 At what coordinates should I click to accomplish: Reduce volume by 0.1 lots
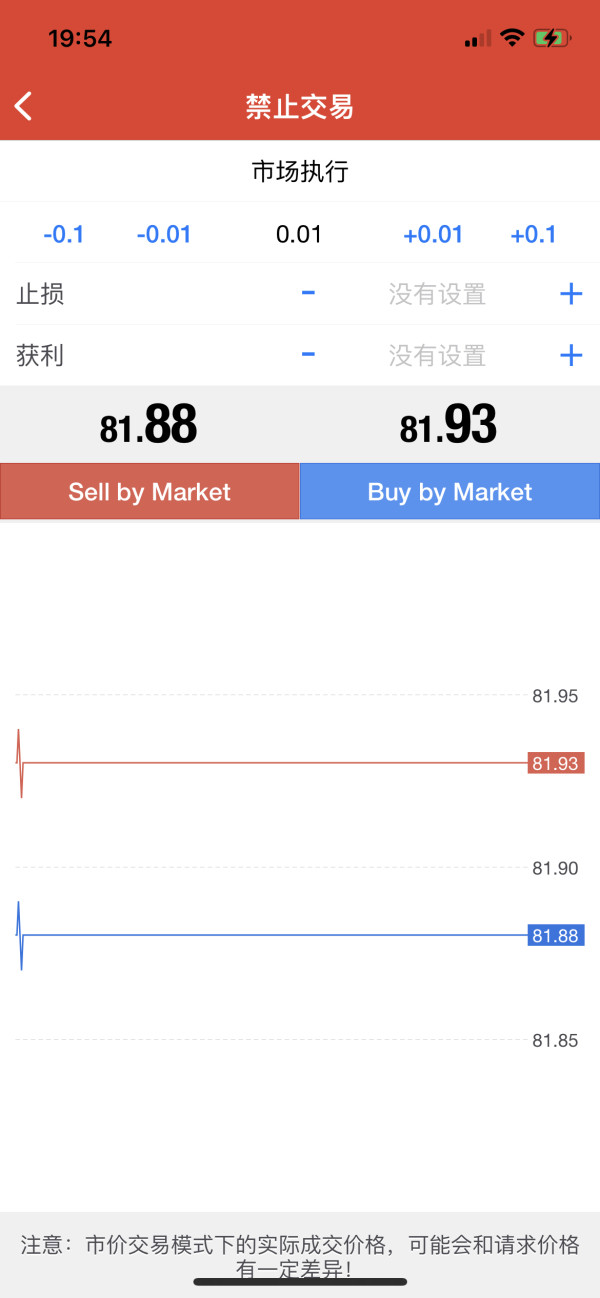coord(64,235)
